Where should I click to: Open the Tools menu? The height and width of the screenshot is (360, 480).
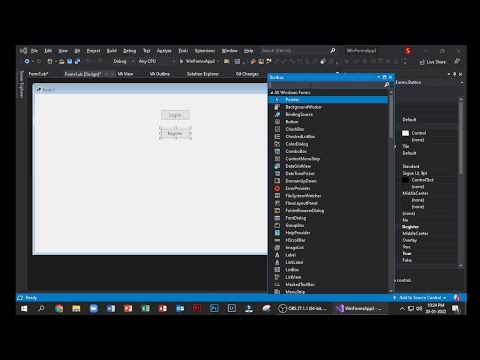point(183,51)
